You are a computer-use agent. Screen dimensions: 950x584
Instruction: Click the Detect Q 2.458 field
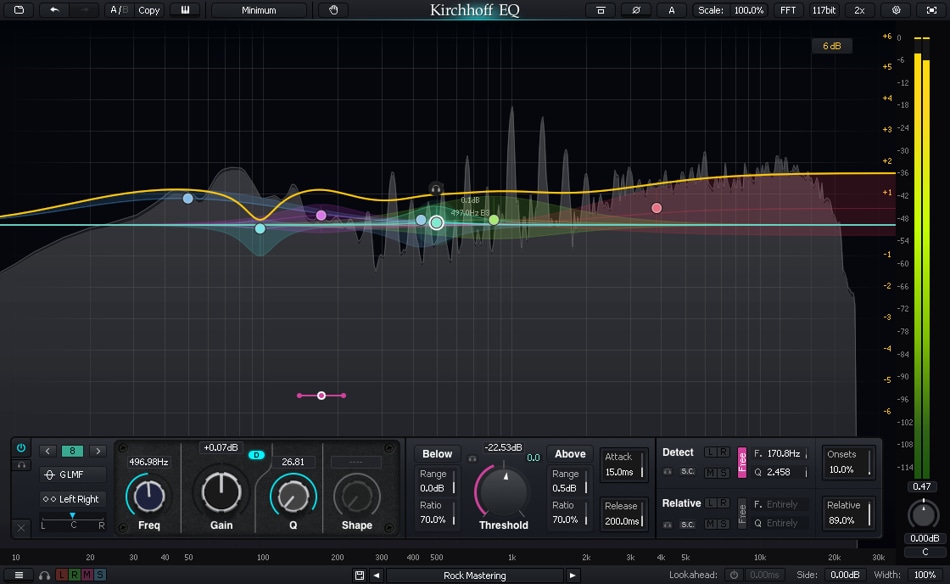coord(781,472)
